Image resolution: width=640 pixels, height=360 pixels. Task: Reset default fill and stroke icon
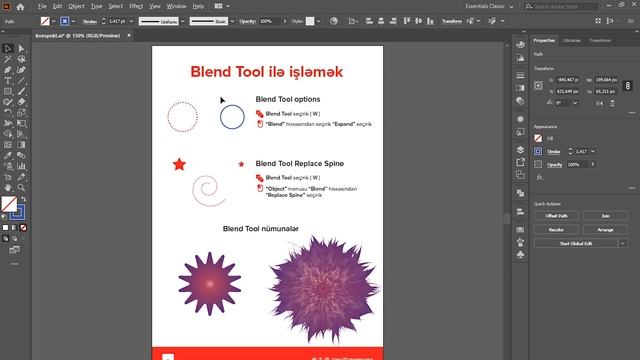pos(4,217)
